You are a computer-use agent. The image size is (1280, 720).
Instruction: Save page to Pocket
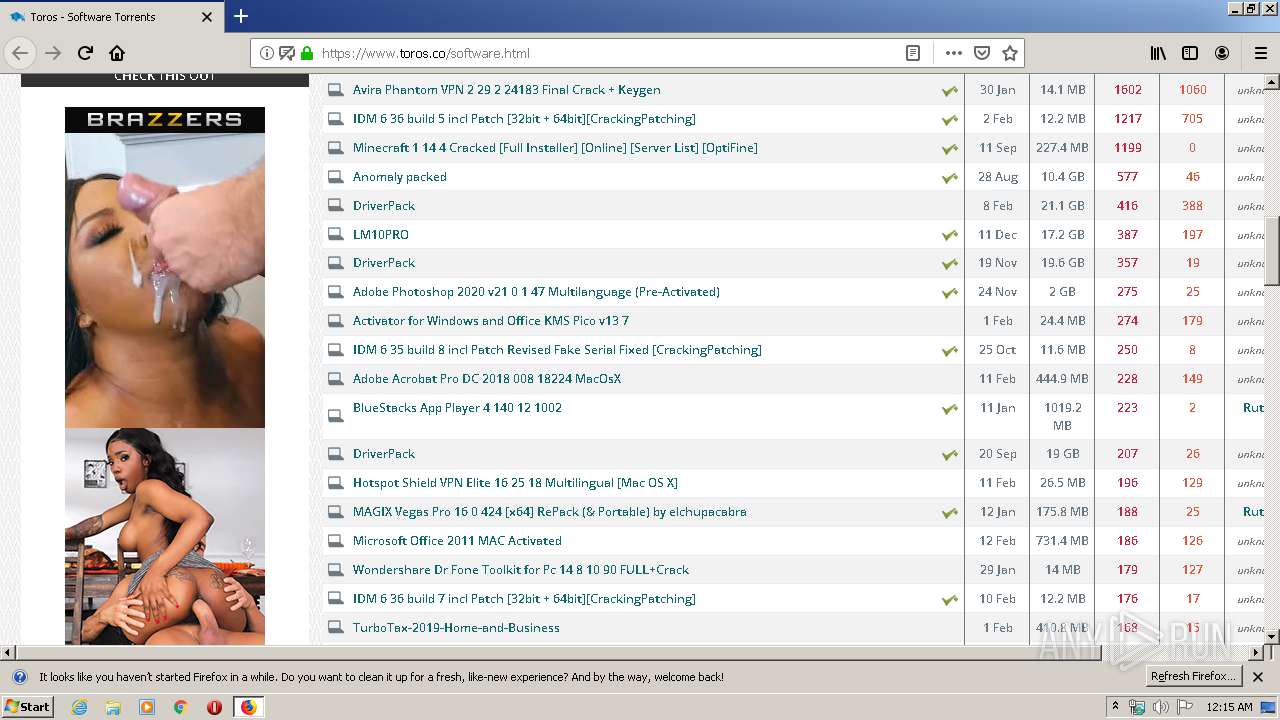click(x=982, y=53)
